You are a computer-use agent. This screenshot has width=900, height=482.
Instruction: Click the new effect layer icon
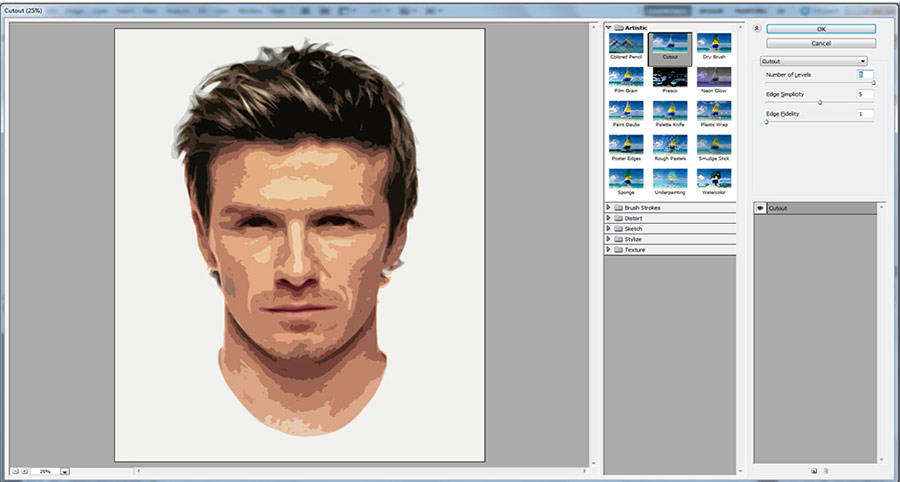click(x=814, y=470)
